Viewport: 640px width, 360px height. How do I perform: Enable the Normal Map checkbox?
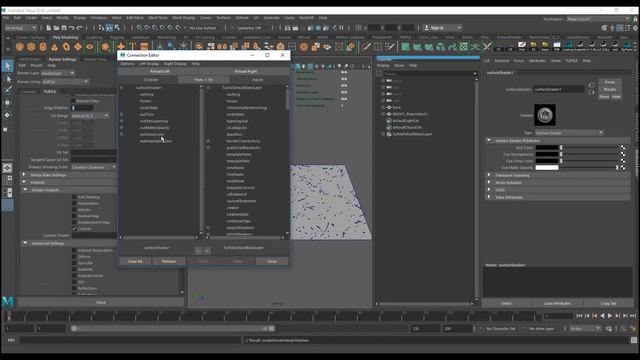pyautogui.click(x=74, y=216)
